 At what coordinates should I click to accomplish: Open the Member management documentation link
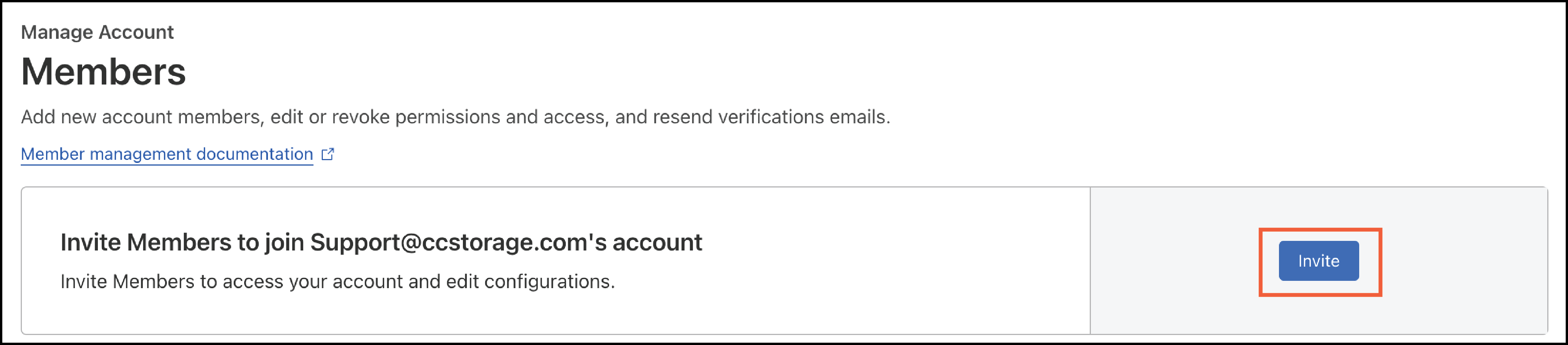click(x=167, y=154)
